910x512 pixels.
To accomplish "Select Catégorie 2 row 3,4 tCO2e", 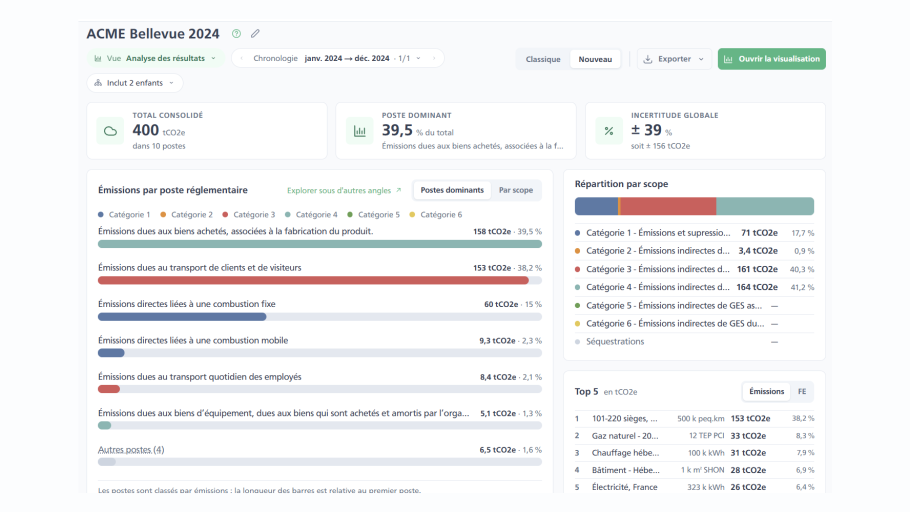I will coord(694,251).
